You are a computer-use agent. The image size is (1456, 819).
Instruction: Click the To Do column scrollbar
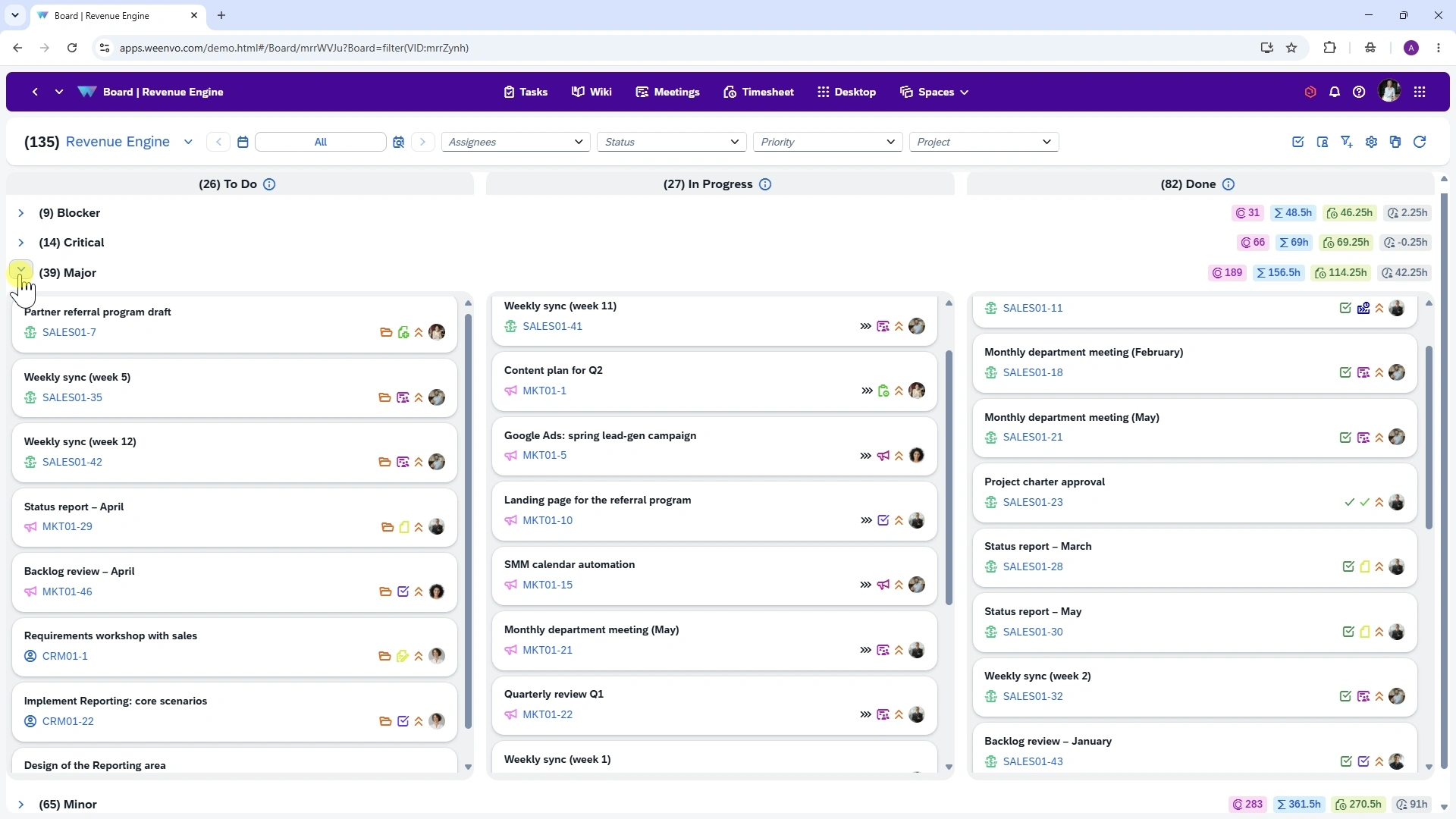(x=468, y=519)
